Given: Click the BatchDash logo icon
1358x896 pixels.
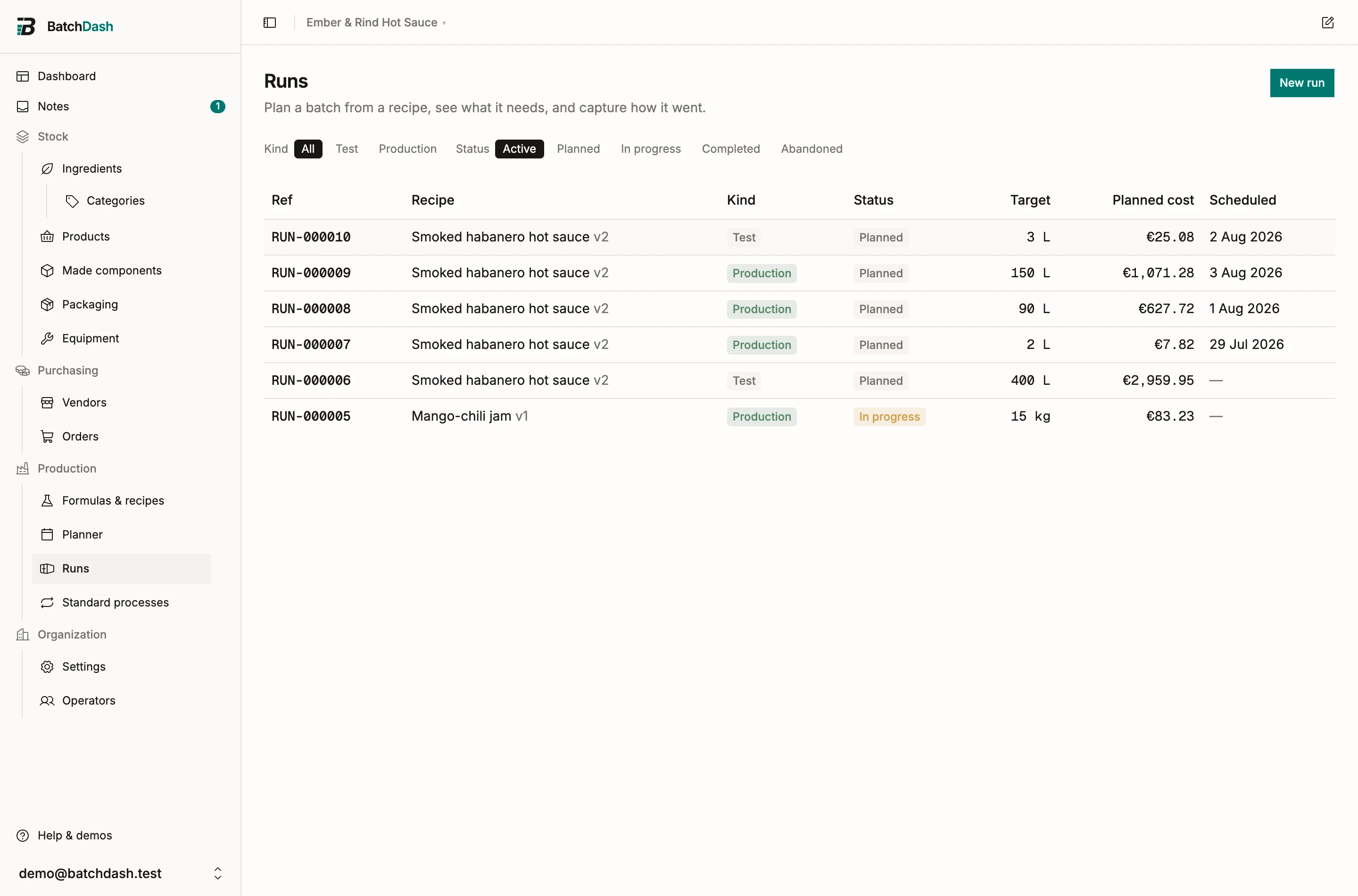Looking at the screenshot, I should pos(26,26).
